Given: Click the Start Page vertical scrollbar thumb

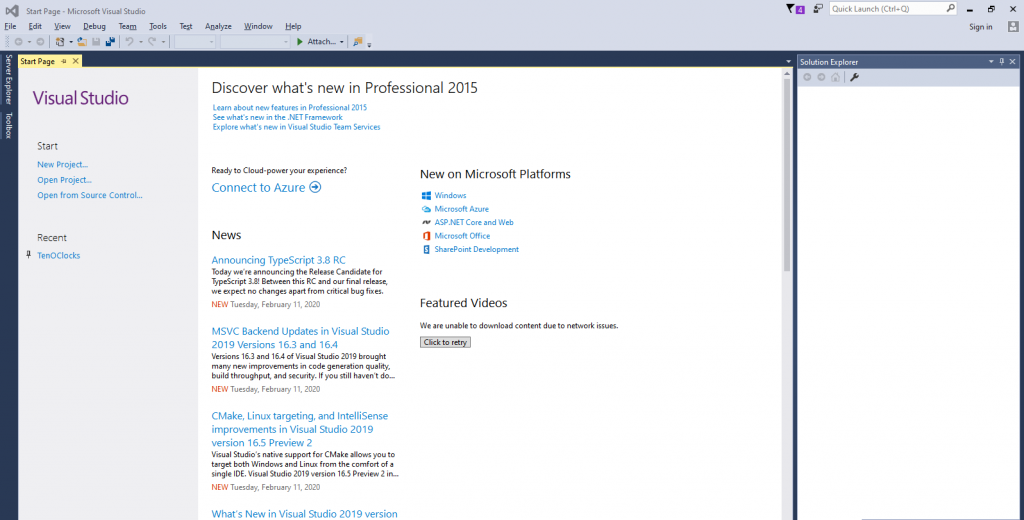Looking at the screenshot, I should click(787, 175).
